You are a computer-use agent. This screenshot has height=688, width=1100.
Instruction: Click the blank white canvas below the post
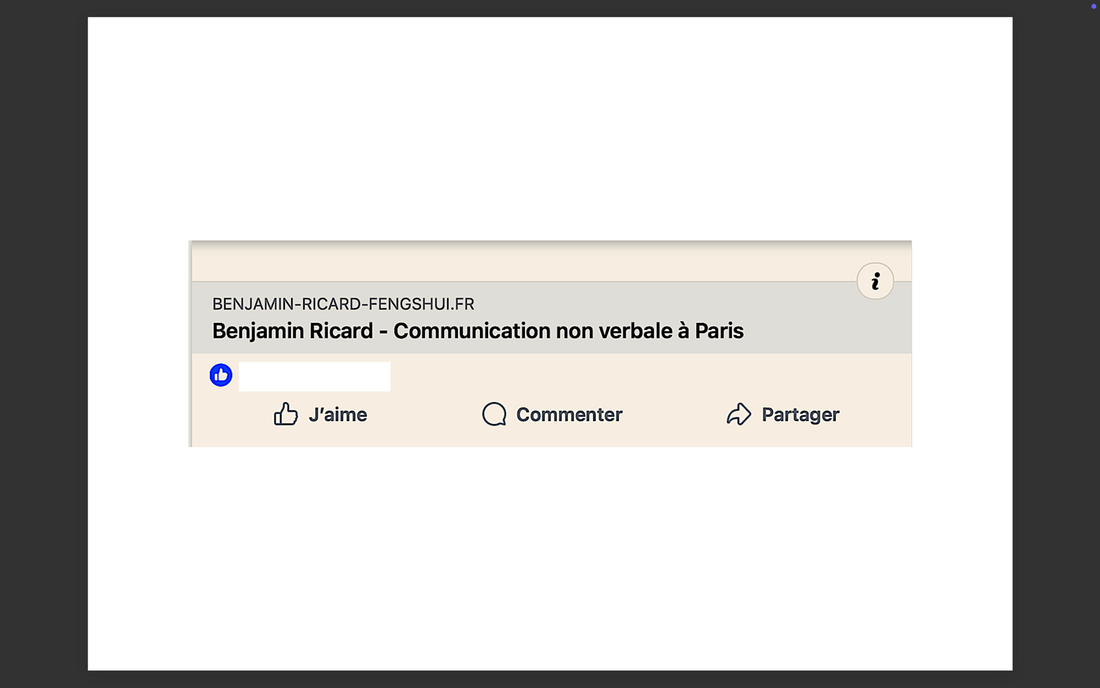pyautogui.click(x=550, y=560)
